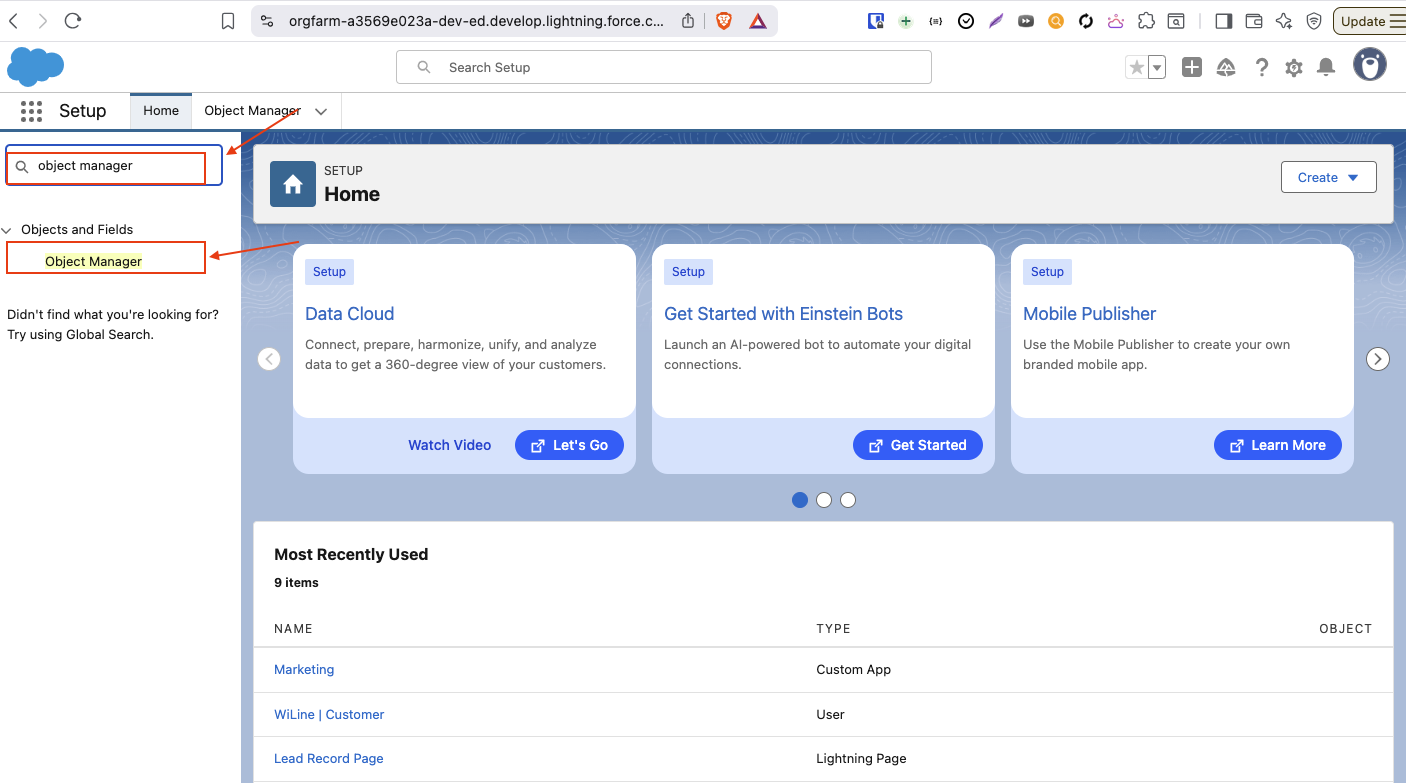The image size is (1406, 783).
Task: Click the Get Started button for Einstein Bots
Action: (917, 445)
